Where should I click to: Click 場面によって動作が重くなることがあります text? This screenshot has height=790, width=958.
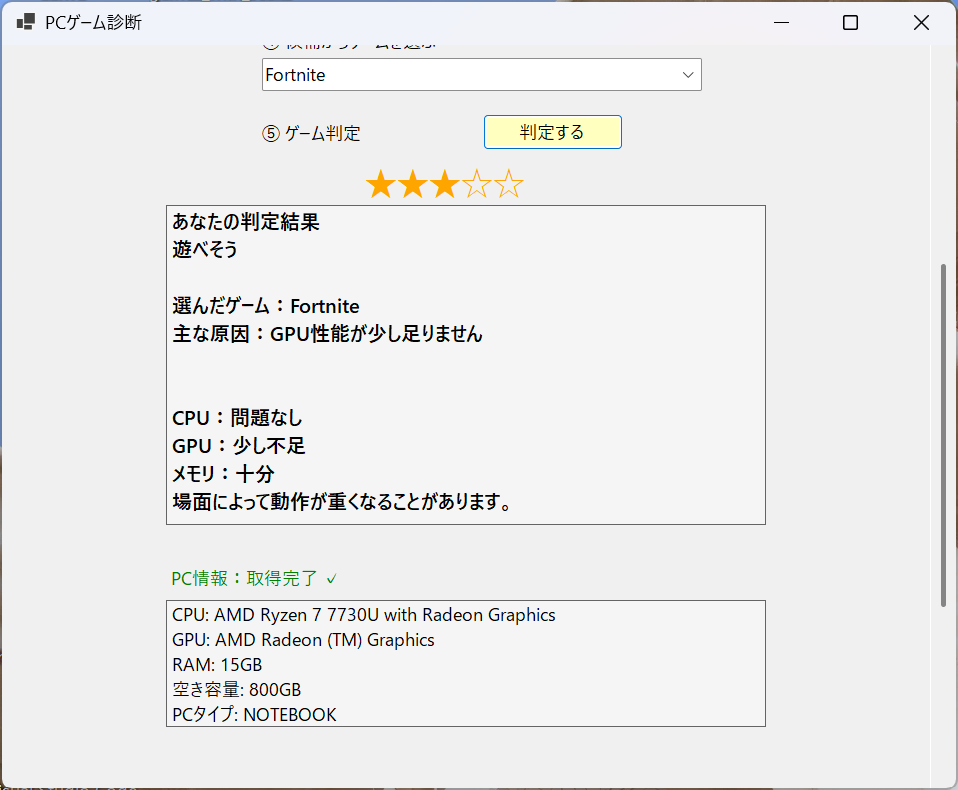coord(342,502)
